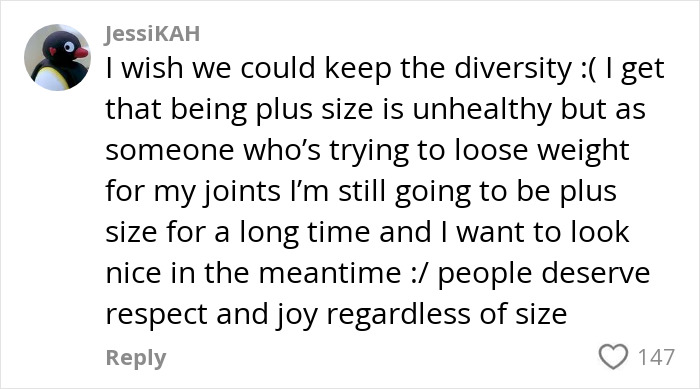700x389 pixels.
Task: Open the Pingu penguin avatar picture
Action: tap(58, 57)
